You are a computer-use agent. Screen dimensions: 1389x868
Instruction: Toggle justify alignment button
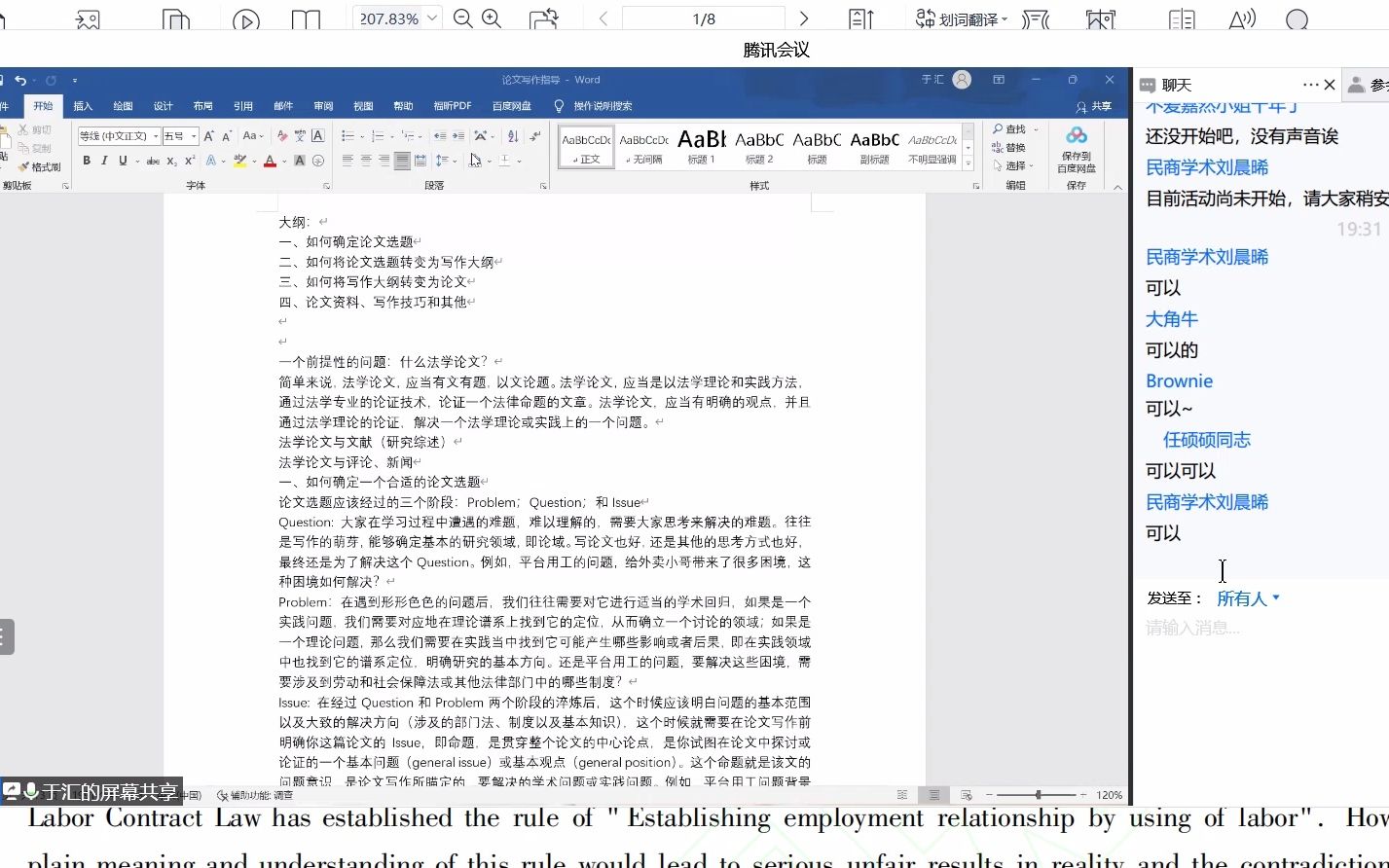(x=402, y=161)
